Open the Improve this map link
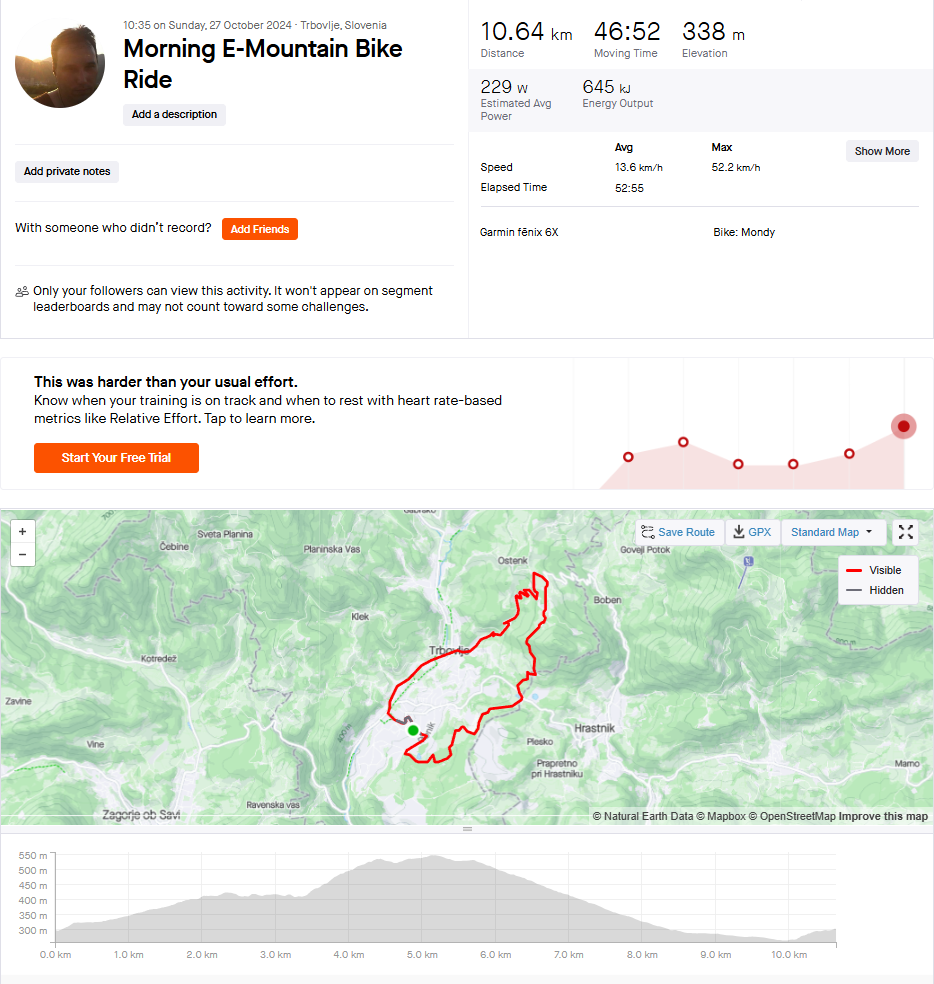Screen dimensions: 934x984 pos(883,816)
